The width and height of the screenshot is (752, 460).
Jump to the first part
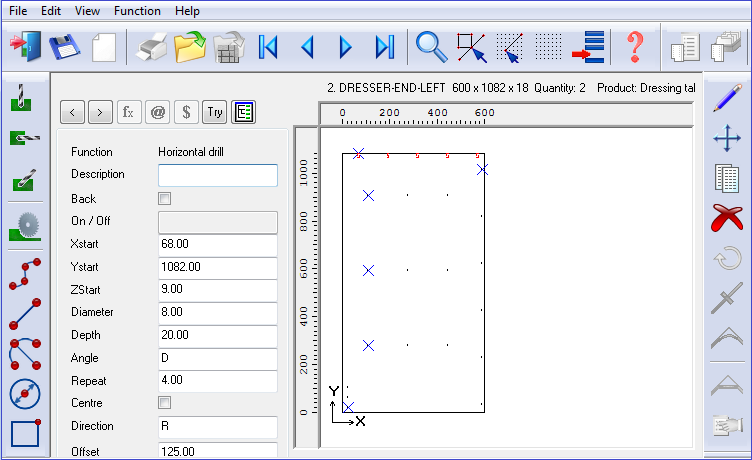click(x=268, y=47)
